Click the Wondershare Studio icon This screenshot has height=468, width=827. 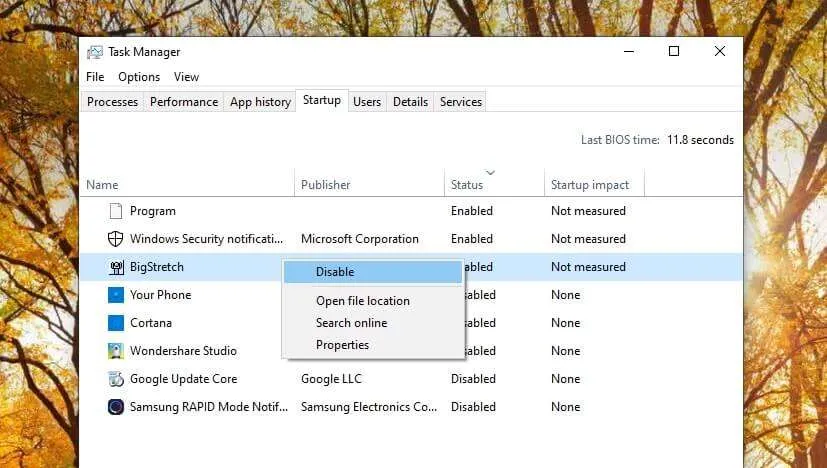116,351
